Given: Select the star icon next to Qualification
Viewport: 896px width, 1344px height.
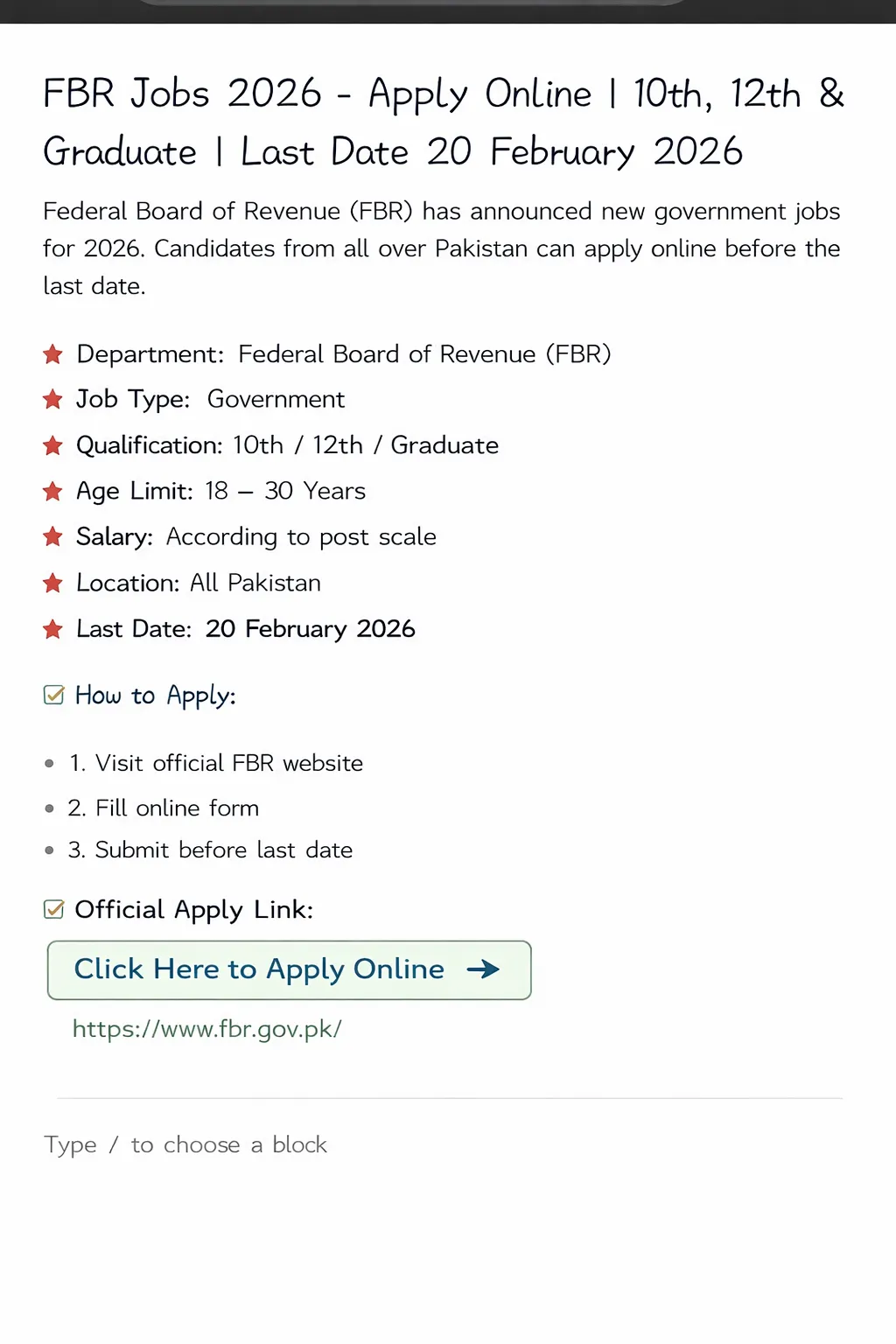Looking at the screenshot, I should click(x=53, y=445).
